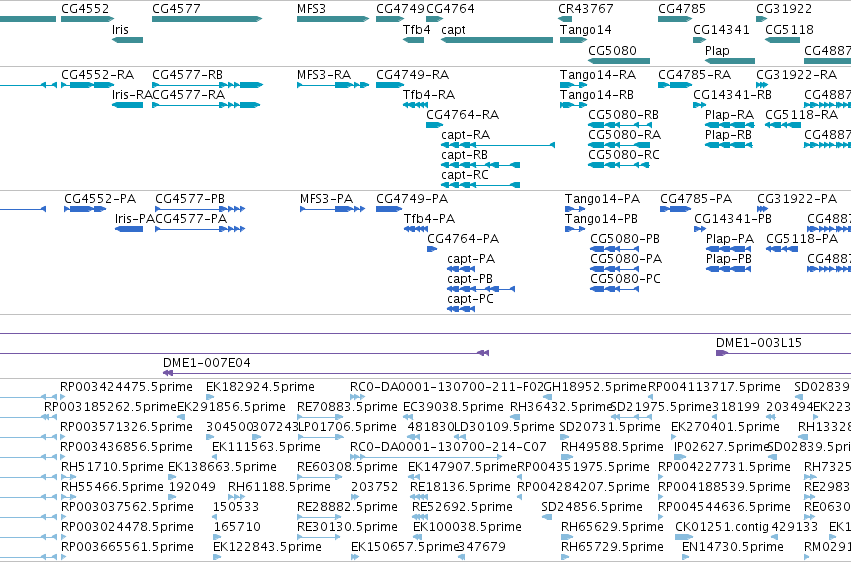Click EST label RH61188.5prime
The height and width of the screenshot is (562, 851).
click(280, 487)
